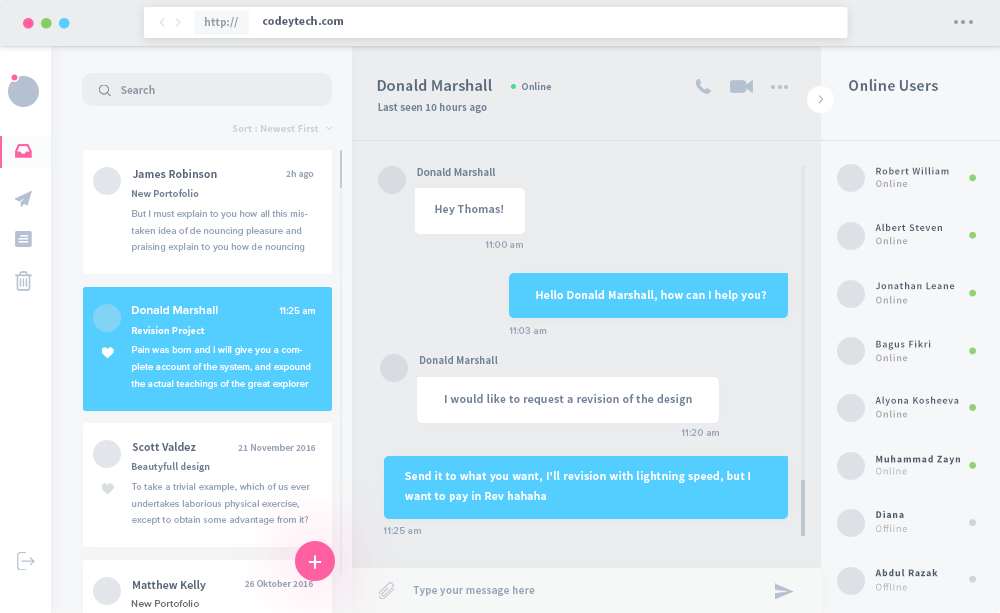
Task: Toggle favorite heart on Donald Marshall message
Action: pos(108,352)
